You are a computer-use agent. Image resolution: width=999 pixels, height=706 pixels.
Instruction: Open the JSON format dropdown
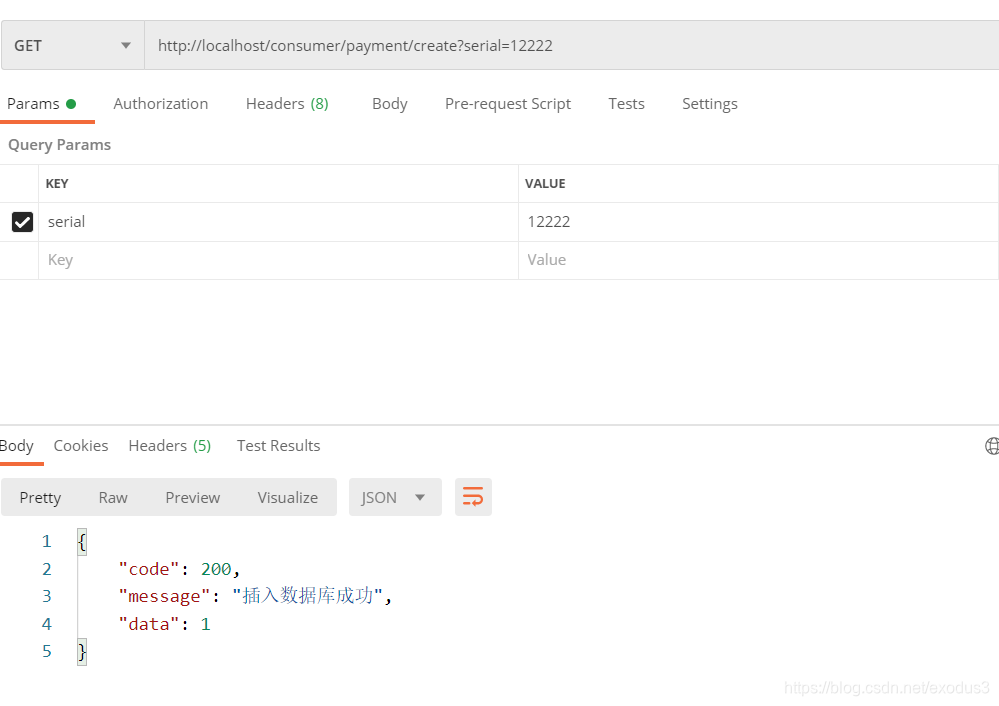pyautogui.click(x=395, y=497)
